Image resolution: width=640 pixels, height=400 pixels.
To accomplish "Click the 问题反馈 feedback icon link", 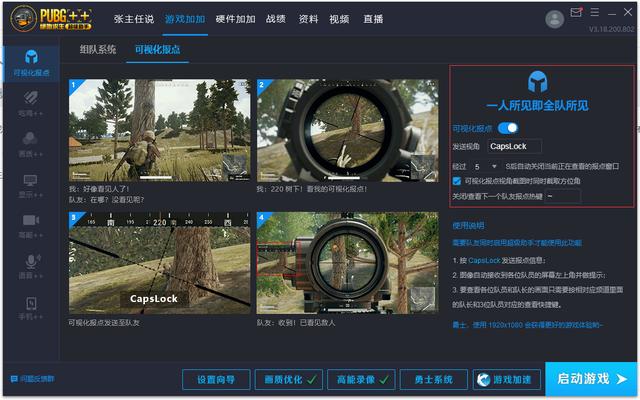I will pyautogui.click(x=32, y=379).
